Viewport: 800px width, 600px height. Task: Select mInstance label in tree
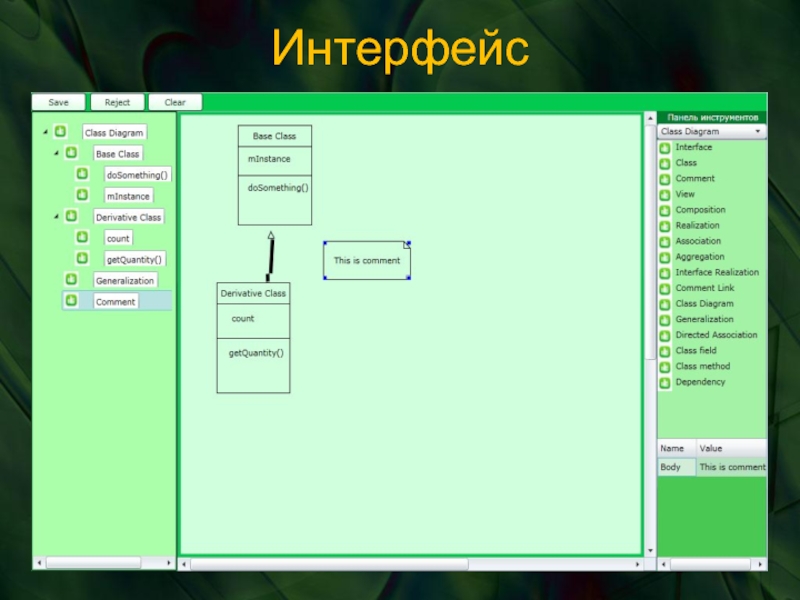(x=128, y=196)
